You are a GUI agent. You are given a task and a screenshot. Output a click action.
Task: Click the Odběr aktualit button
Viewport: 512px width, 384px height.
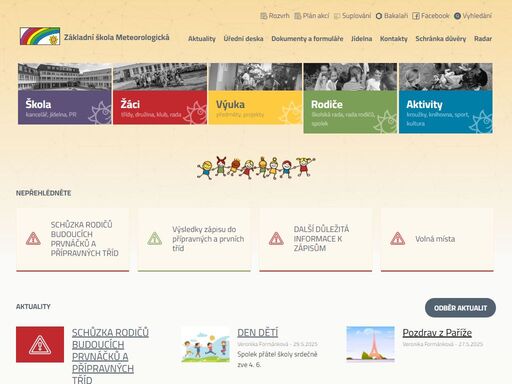click(x=460, y=308)
